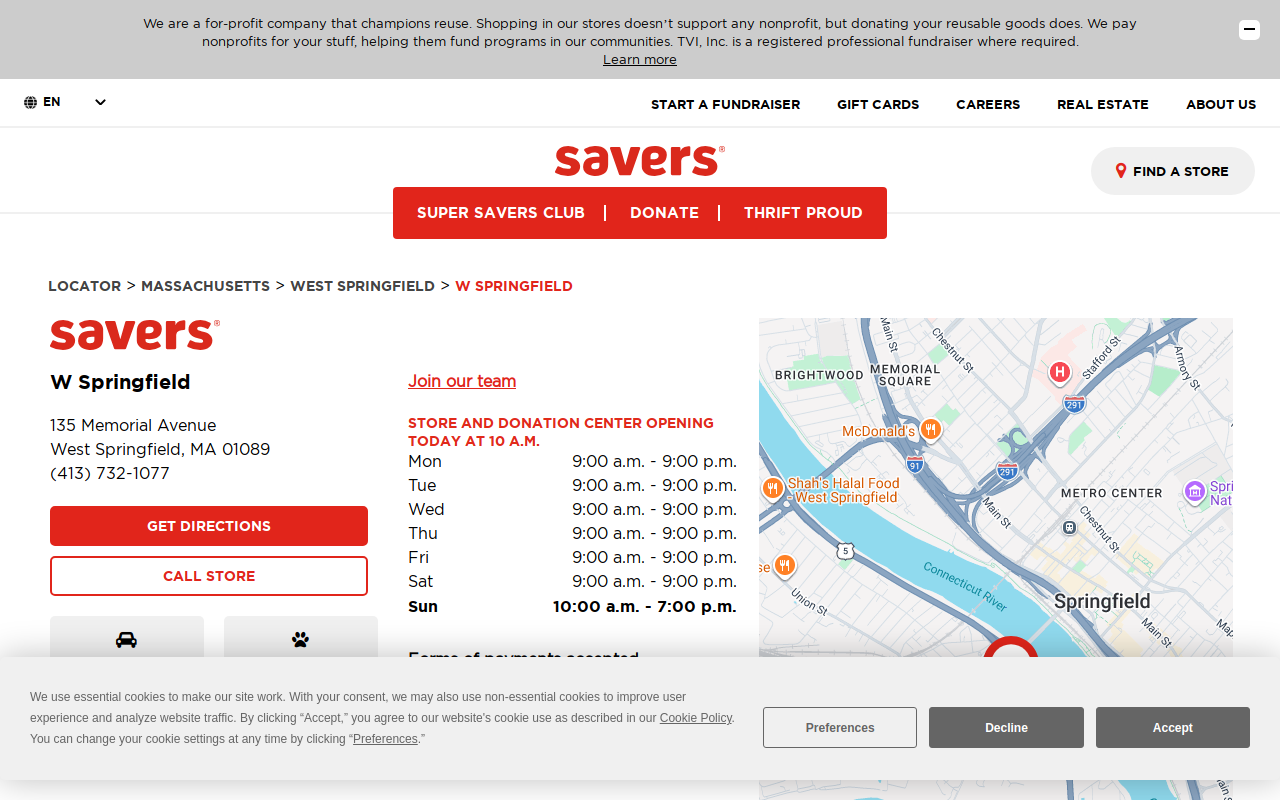Open the Cookie Policy link
1280x800 pixels.
[696, 718]
